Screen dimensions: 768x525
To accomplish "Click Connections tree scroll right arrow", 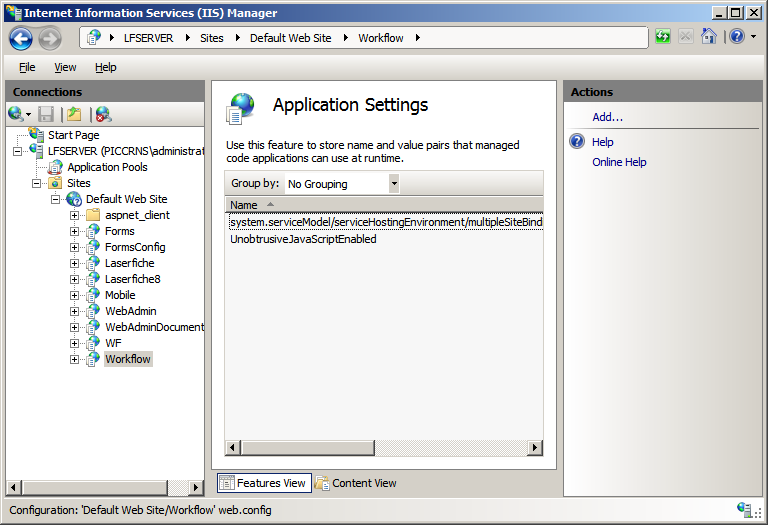I will (x=196, y=487).
